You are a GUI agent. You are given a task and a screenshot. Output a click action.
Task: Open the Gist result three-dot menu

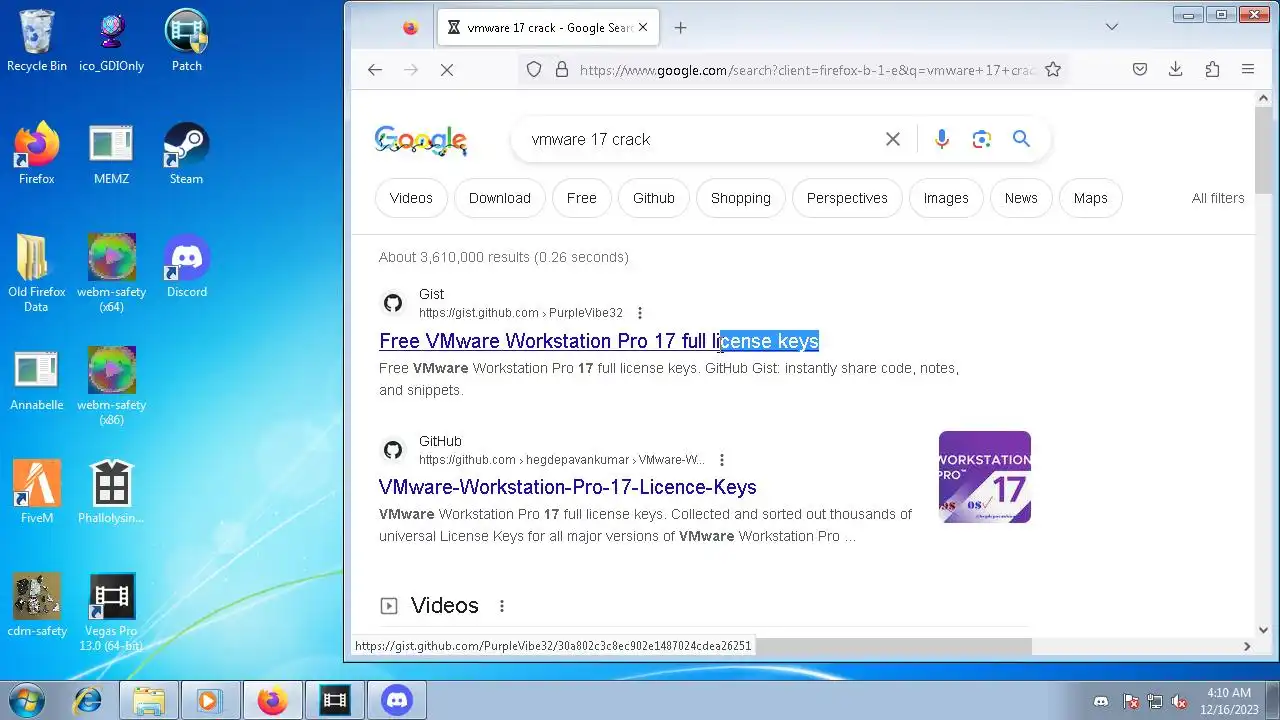click(x=640, y=313)
